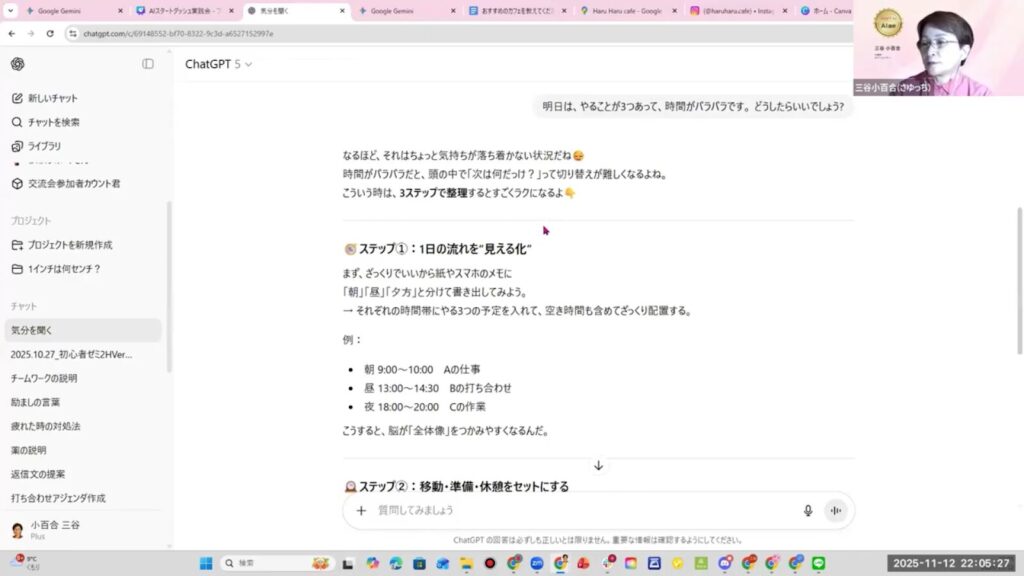The image size is (1024, 576).
Task: Open チャットを検索 search chats
Action: point(53,122)
